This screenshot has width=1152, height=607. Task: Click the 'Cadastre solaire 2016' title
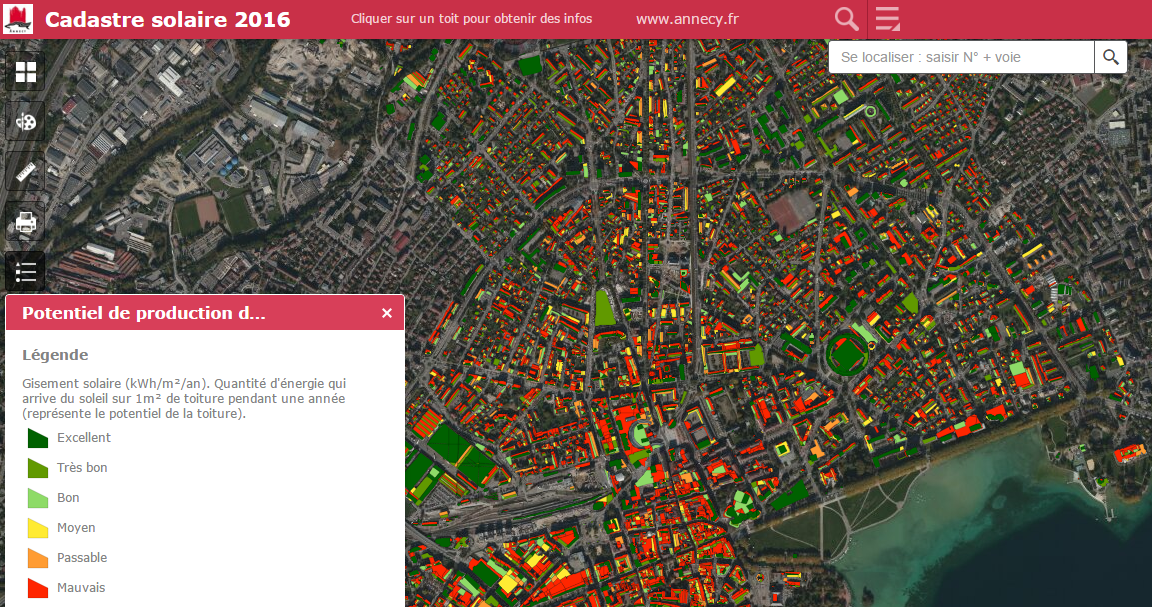click(x=168, y=19)
